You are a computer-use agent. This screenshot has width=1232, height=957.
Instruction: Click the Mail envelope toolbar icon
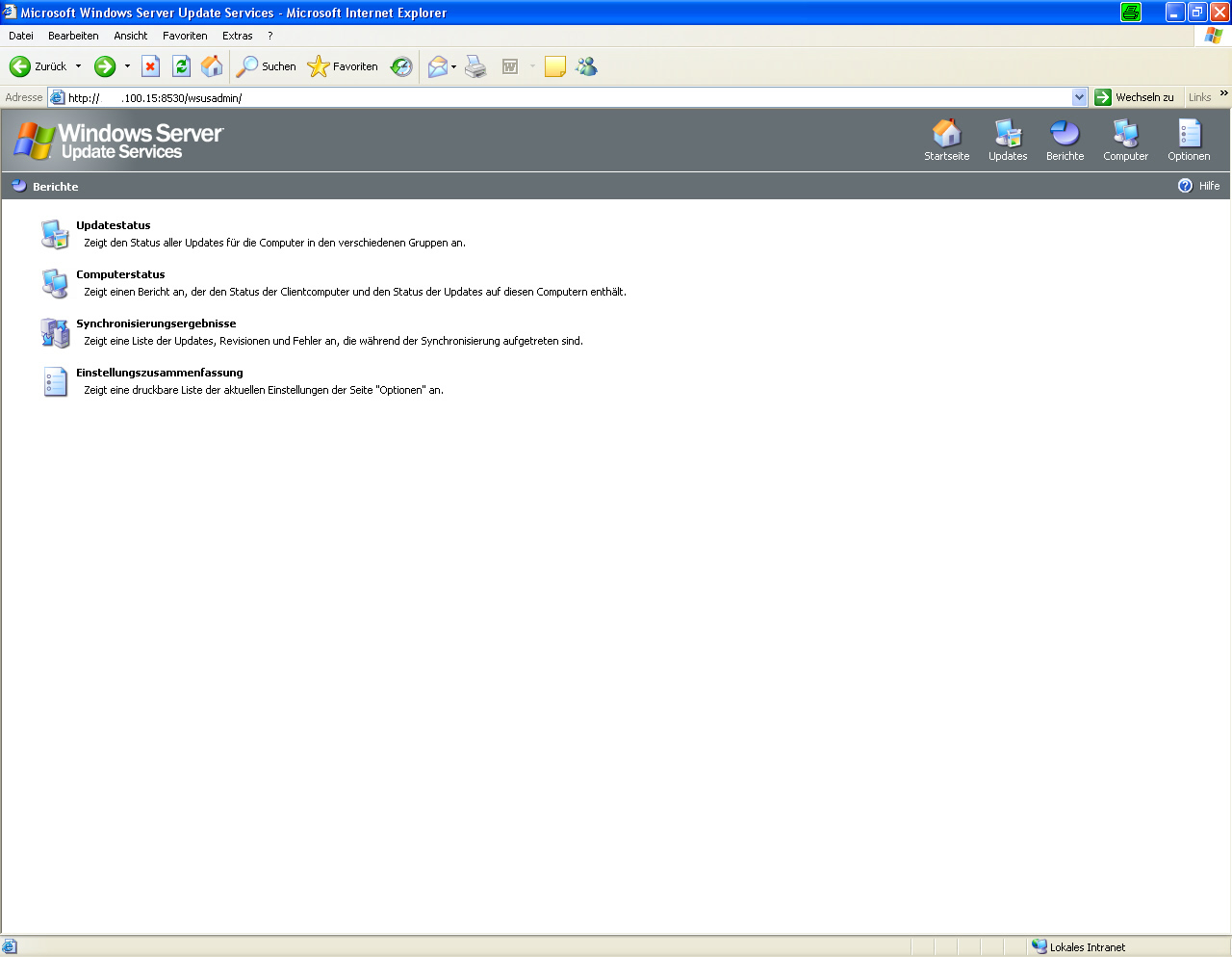click(437, 66)
